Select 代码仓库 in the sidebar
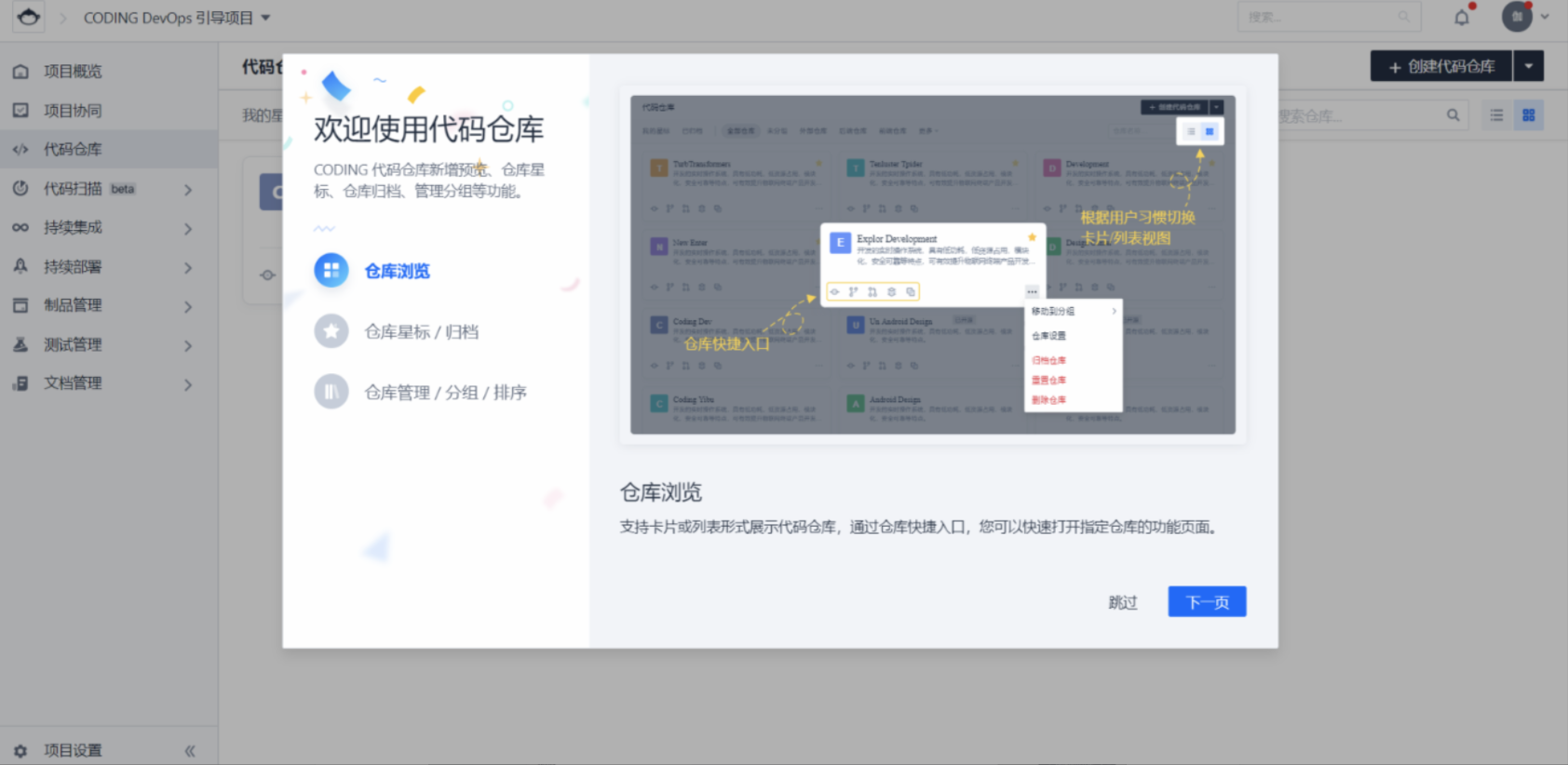This screenshot has height=765, width=1568. tap(109, 149)
